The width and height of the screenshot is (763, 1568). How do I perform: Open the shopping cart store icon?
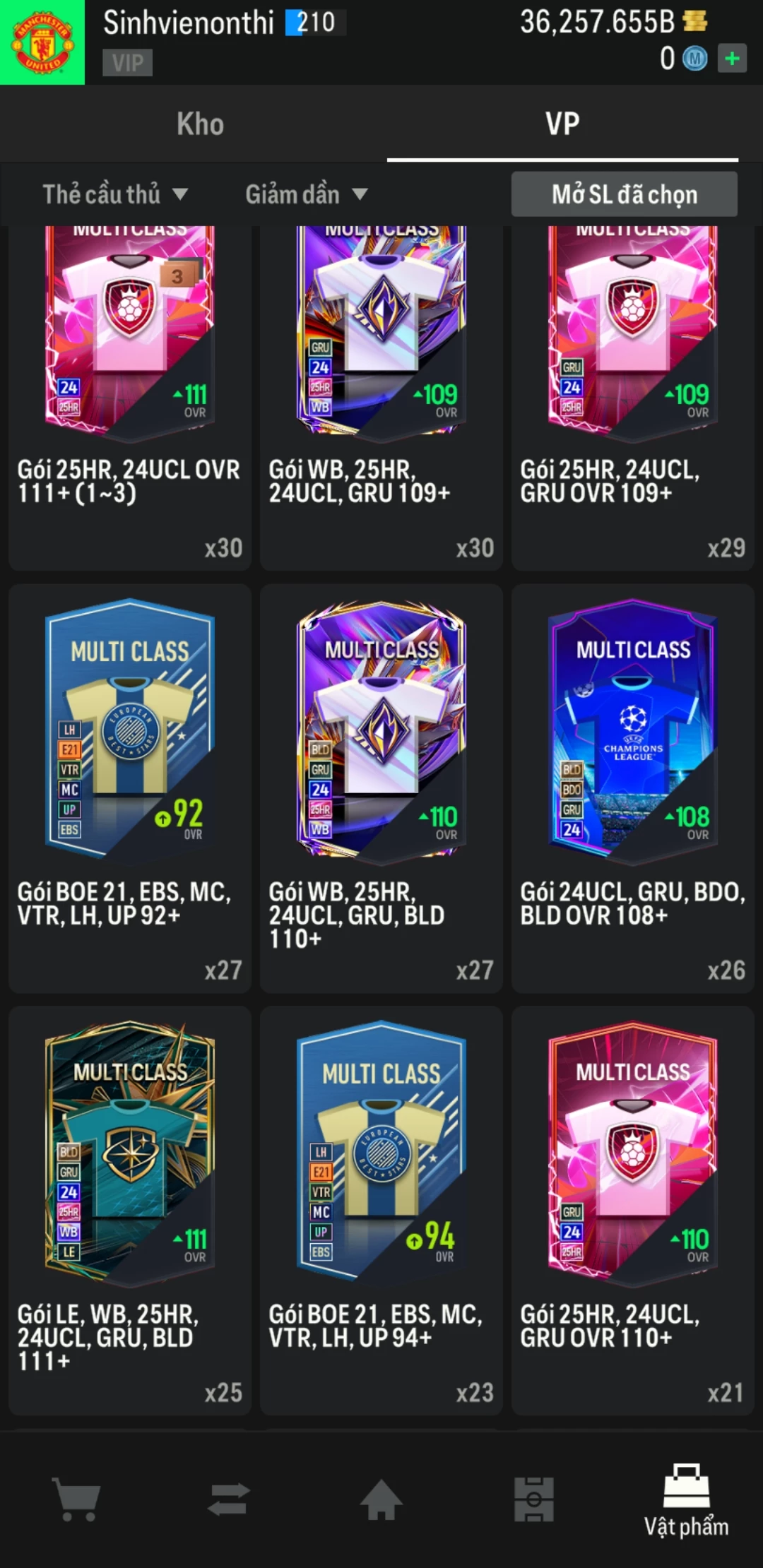click(76, 1499)
